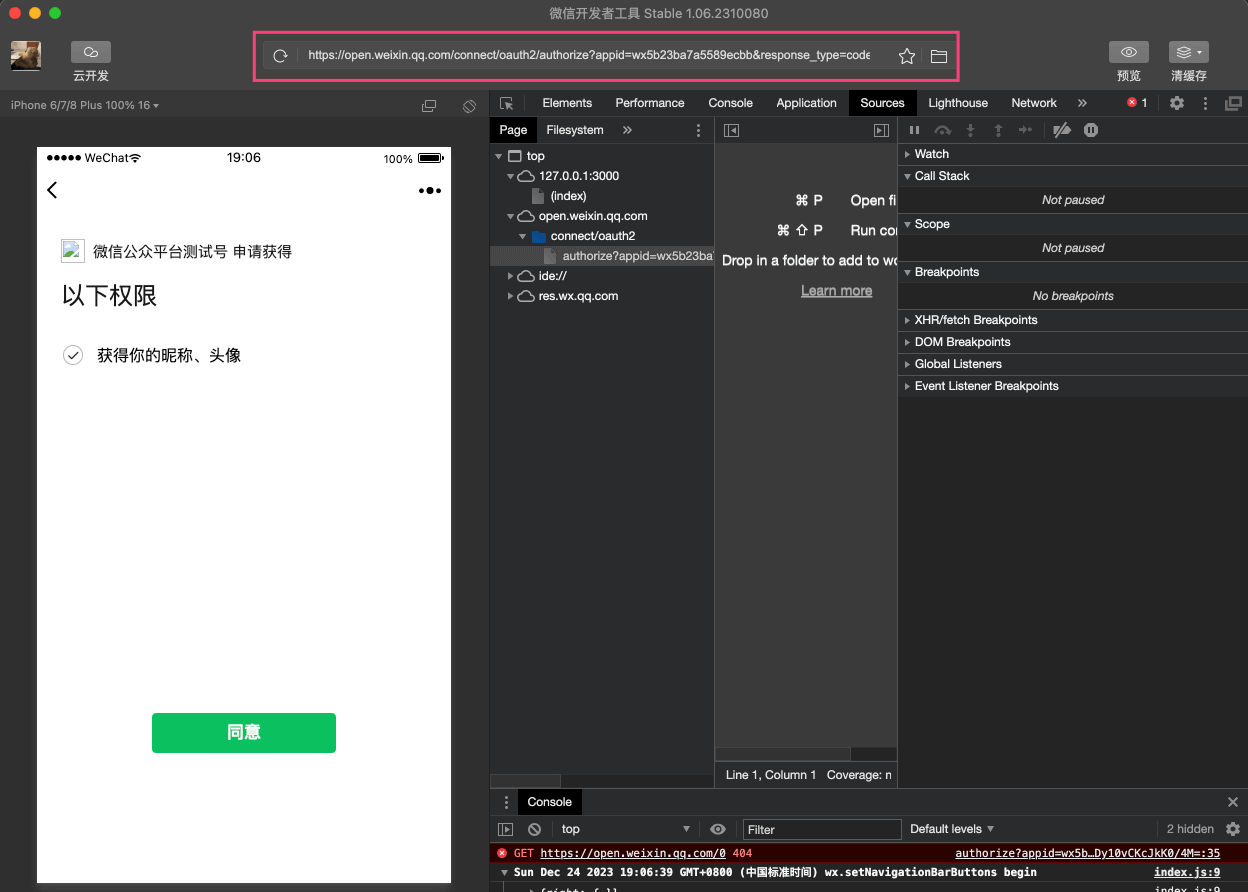Click the Step into next function call icon
Screen dimensions: 1248x892
970,129
